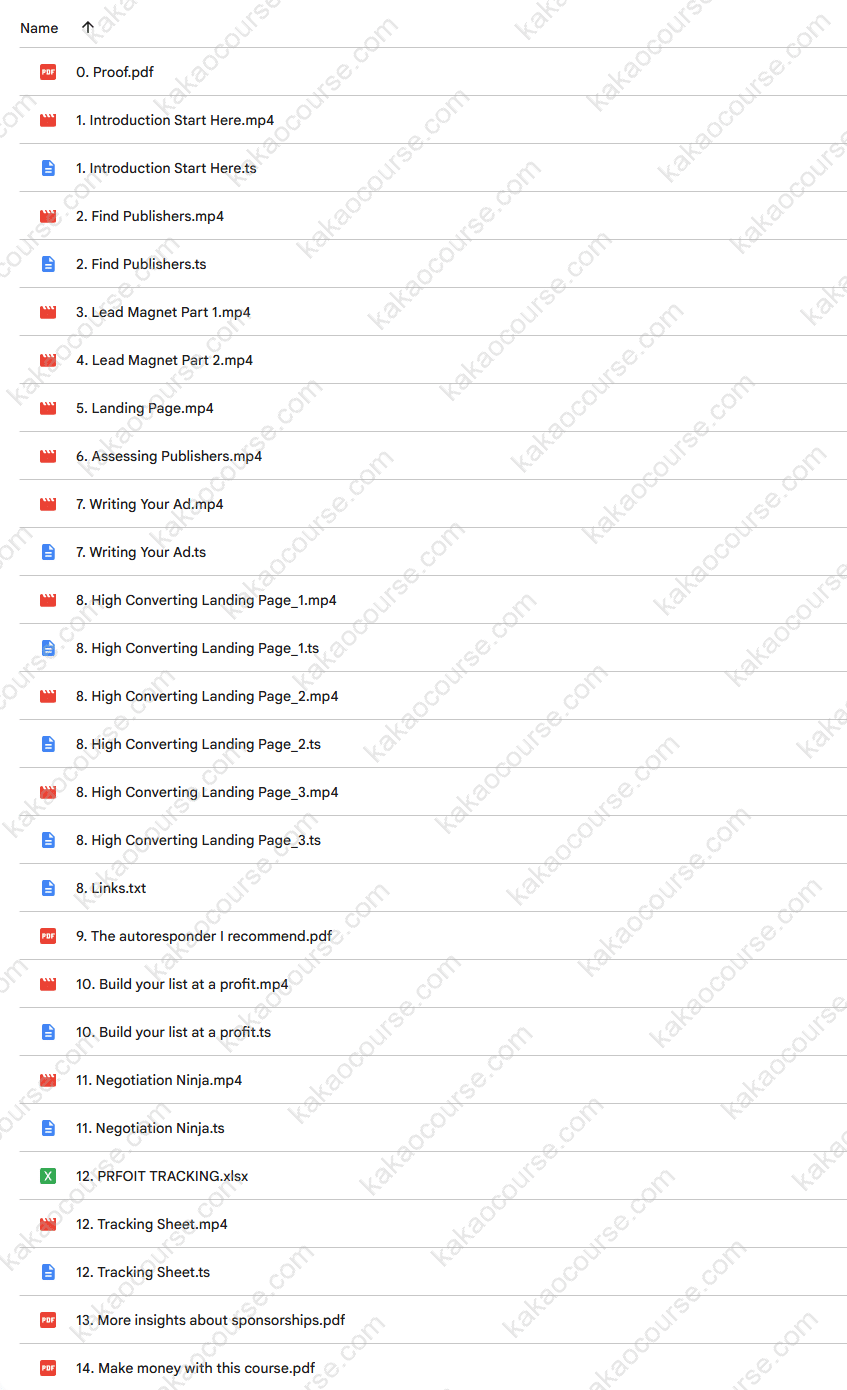The image size is (847, 1390).
Task: Click the video icon for 1. Introduction Start Here.mp4
Action: (48, 120)
